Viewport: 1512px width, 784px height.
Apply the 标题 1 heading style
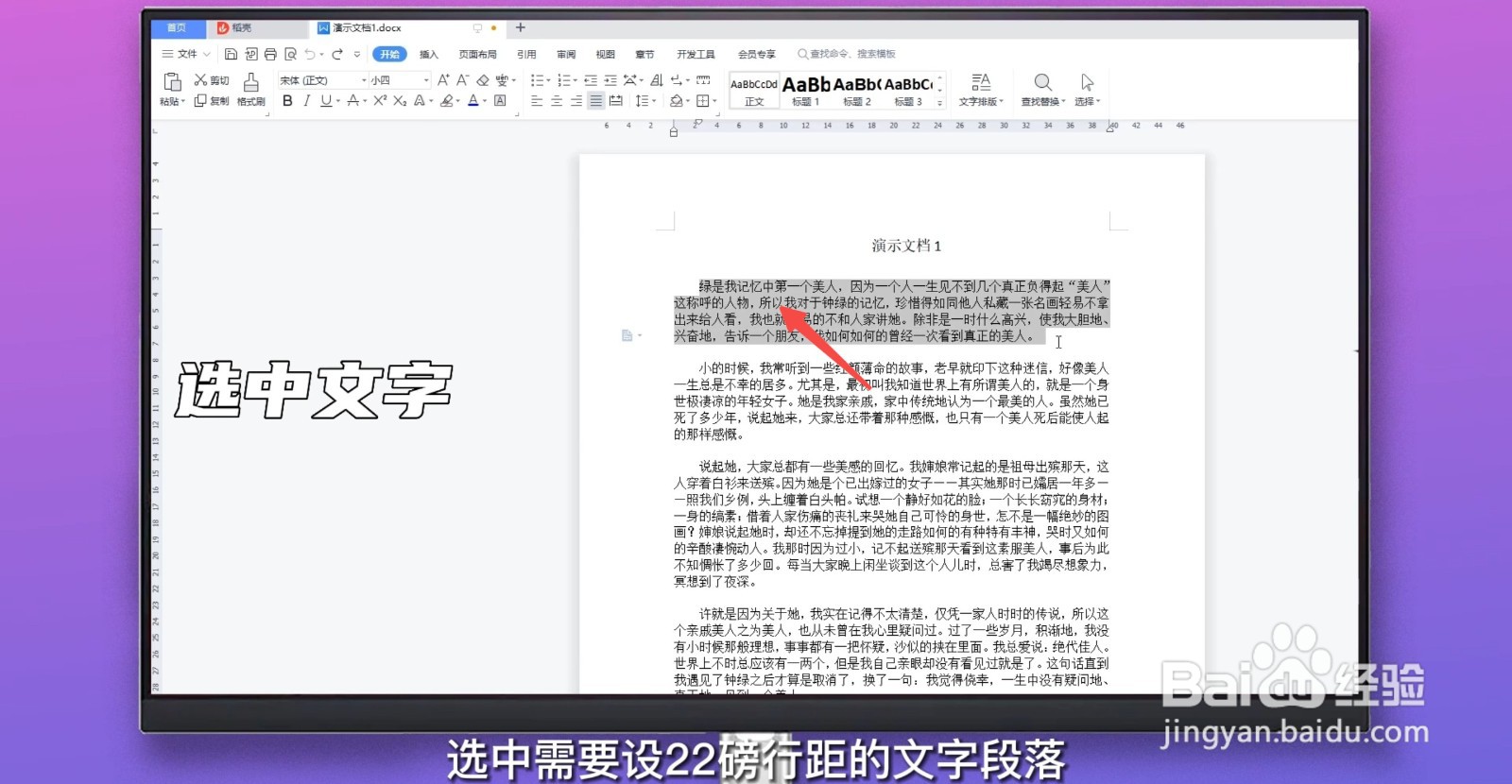[x=805, y=91]
